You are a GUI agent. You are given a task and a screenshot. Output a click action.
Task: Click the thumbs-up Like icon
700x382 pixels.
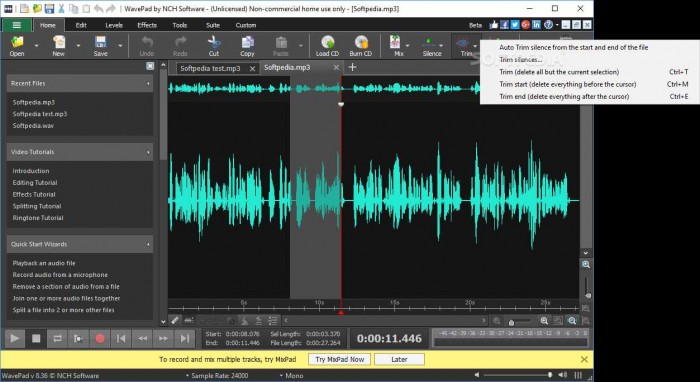click(x=493, y=25)
